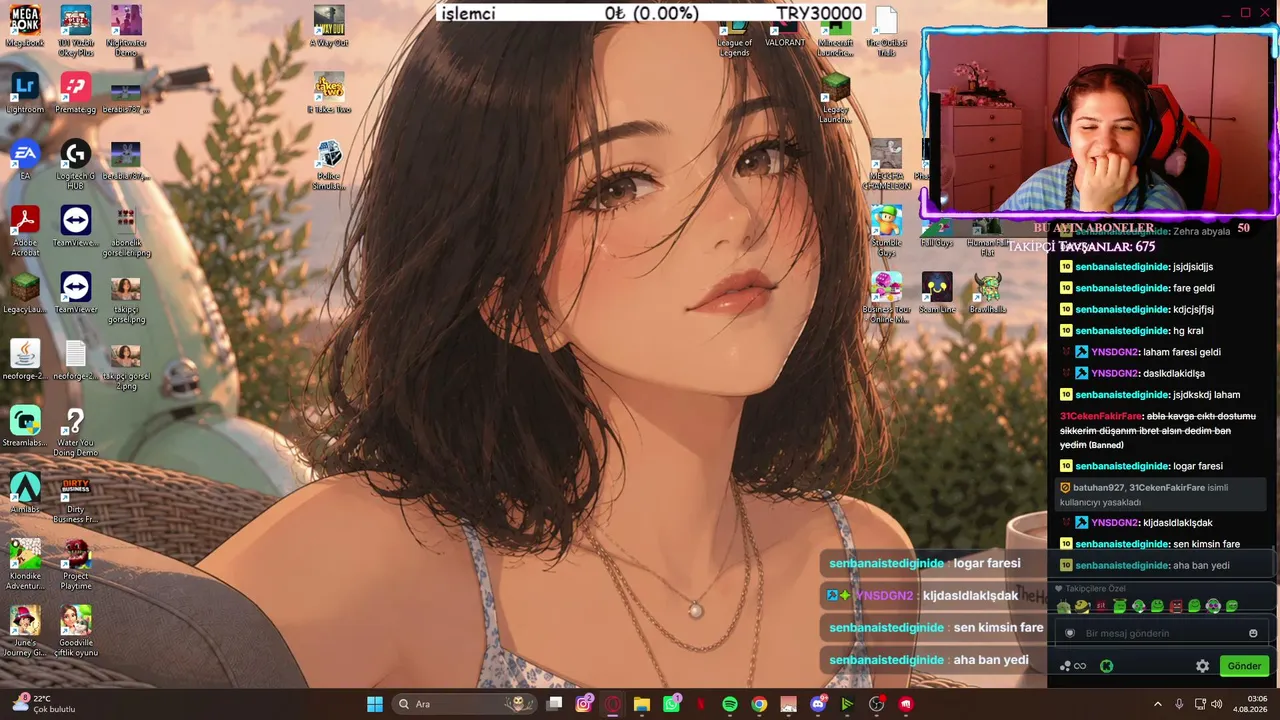The image size is (1280, 720).
Task: Open channel points icon in chat
Action: point(1073,666)
